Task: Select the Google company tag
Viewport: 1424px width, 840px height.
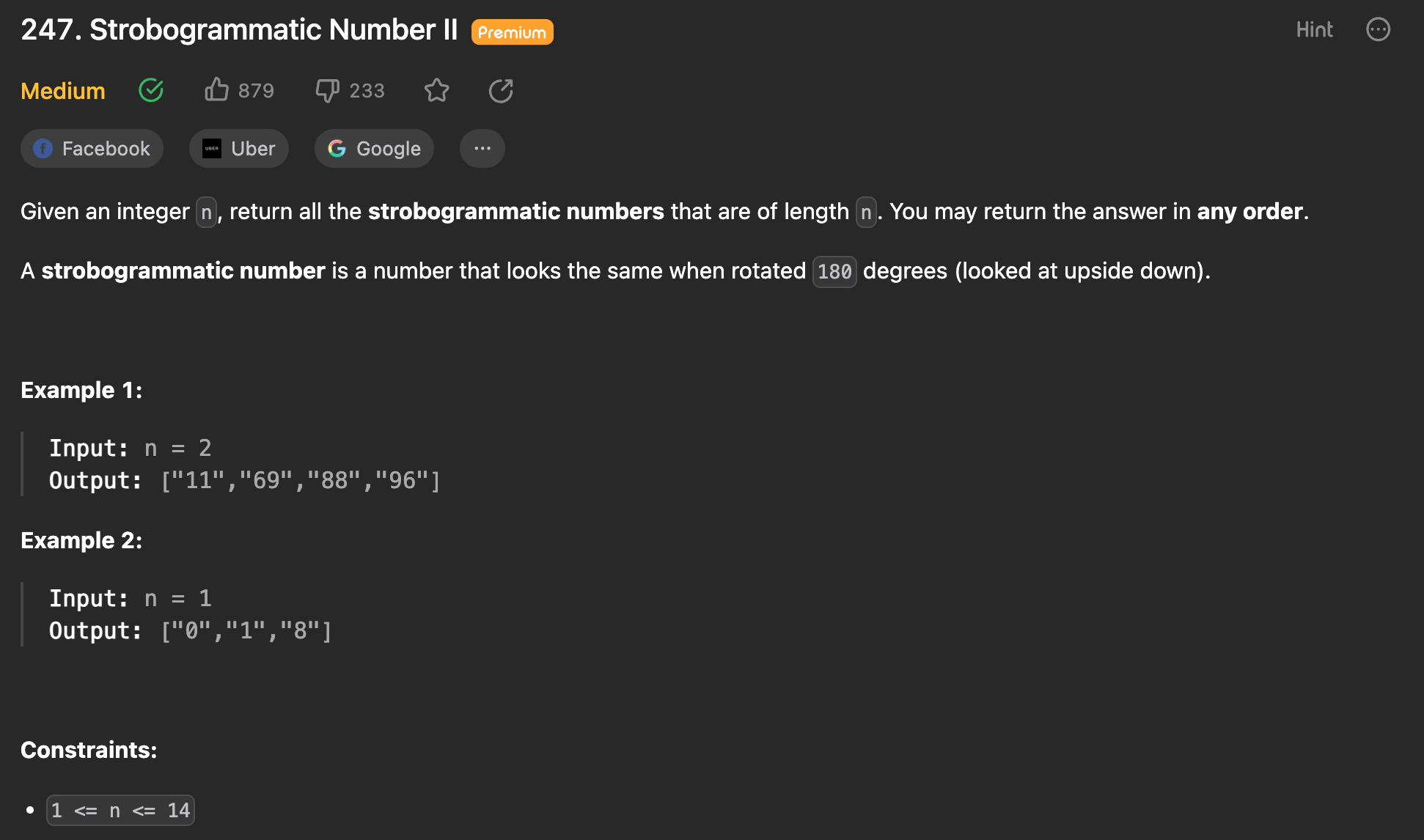Action: click(374, 149)
